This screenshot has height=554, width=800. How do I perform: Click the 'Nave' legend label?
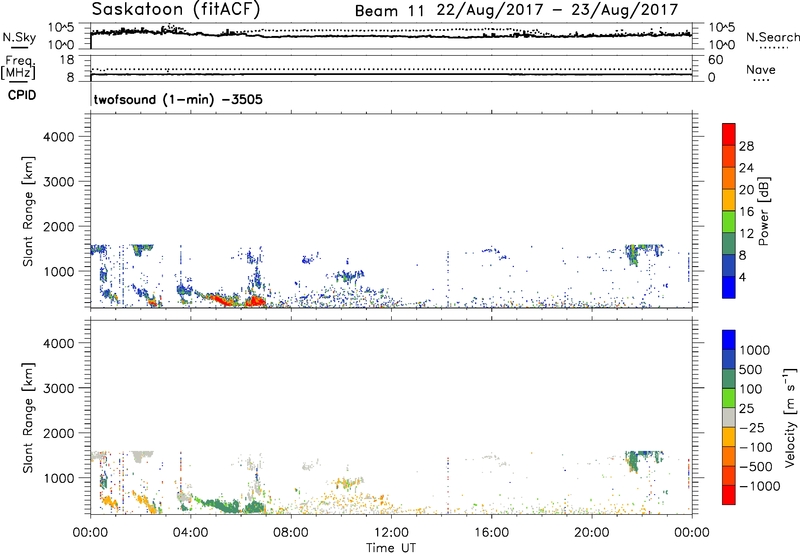(761, 70)
